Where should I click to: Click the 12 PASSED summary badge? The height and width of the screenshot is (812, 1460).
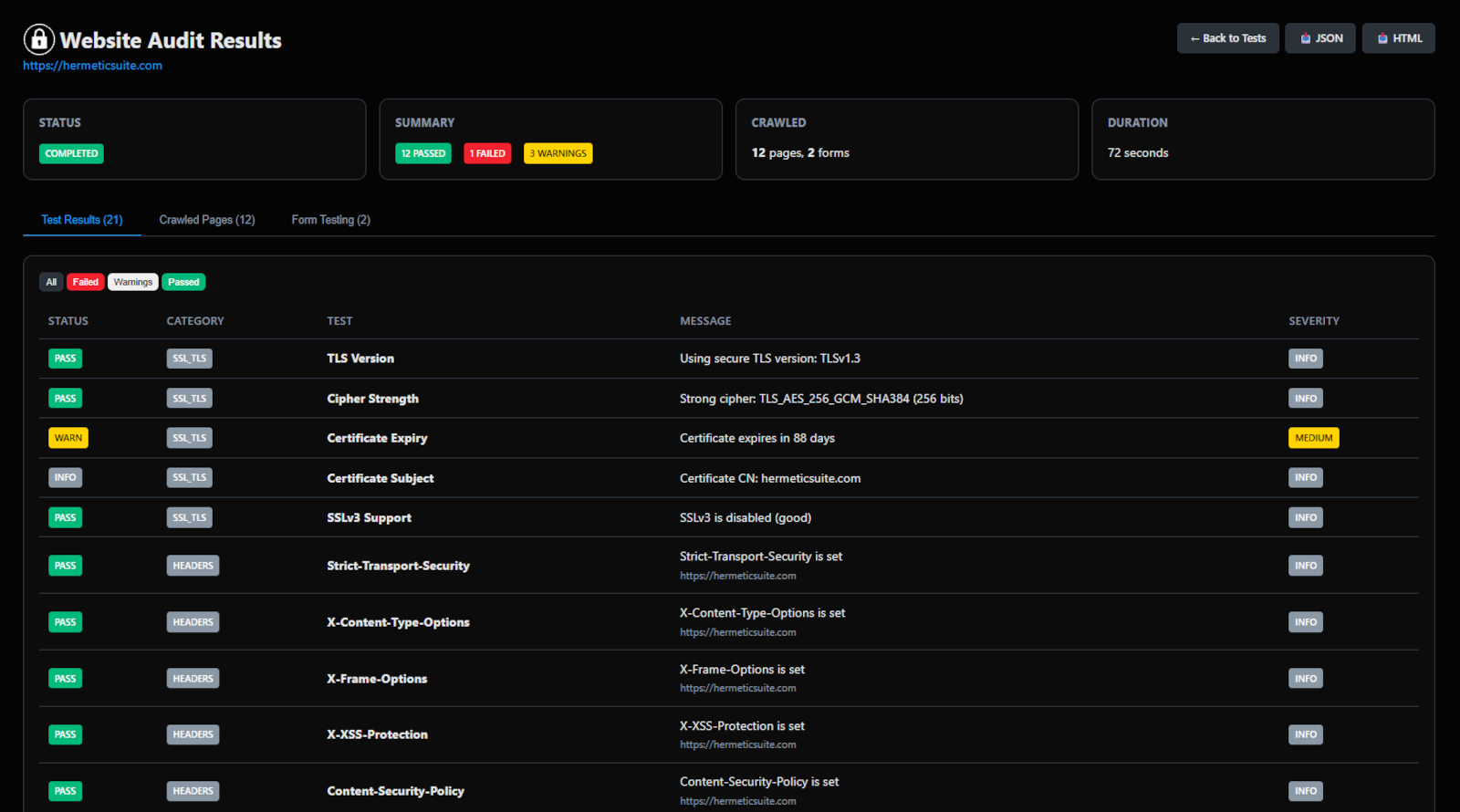coord(423,153)
